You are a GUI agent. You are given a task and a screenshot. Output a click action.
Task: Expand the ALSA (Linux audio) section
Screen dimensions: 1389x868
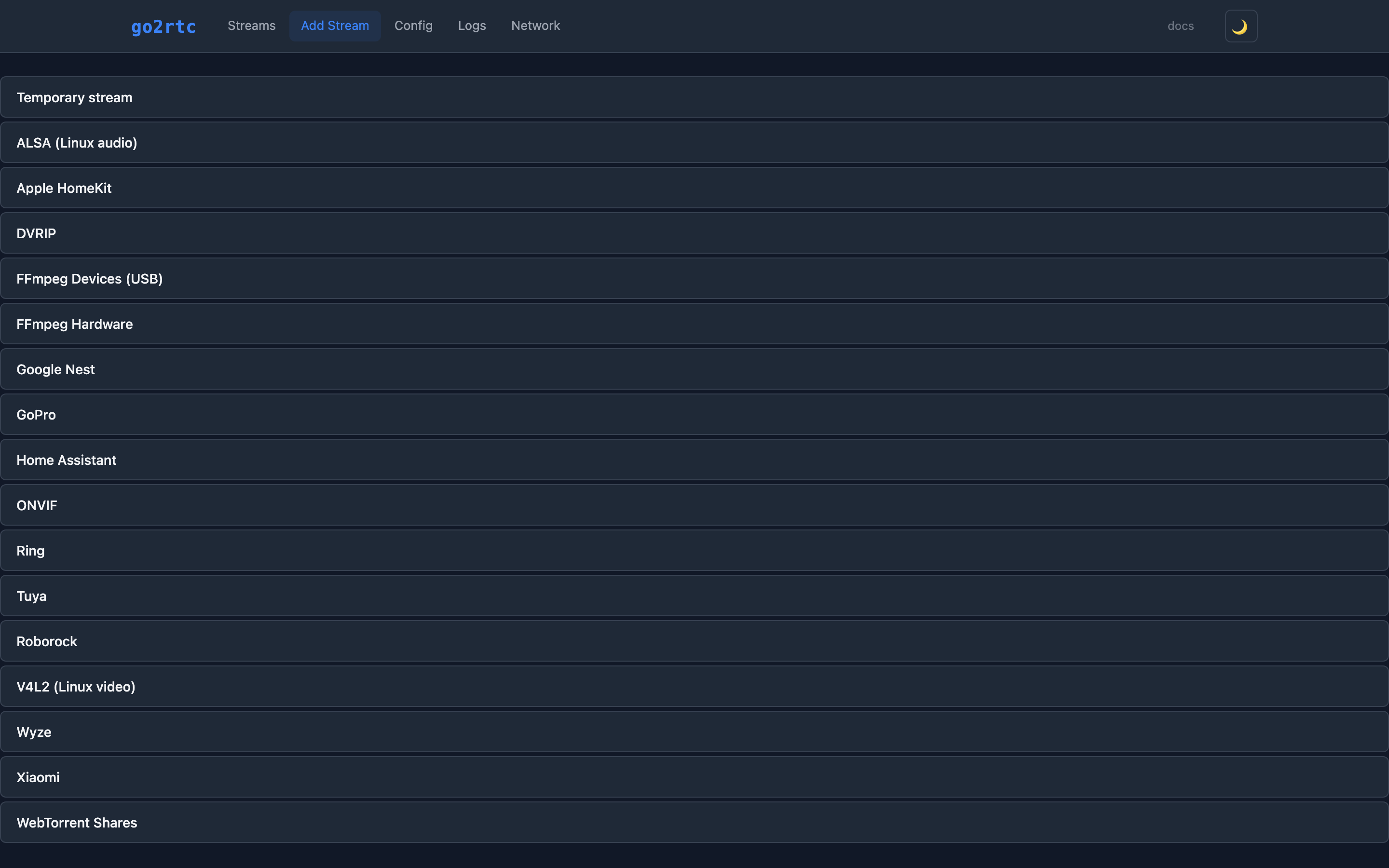[x=694, y=143]
